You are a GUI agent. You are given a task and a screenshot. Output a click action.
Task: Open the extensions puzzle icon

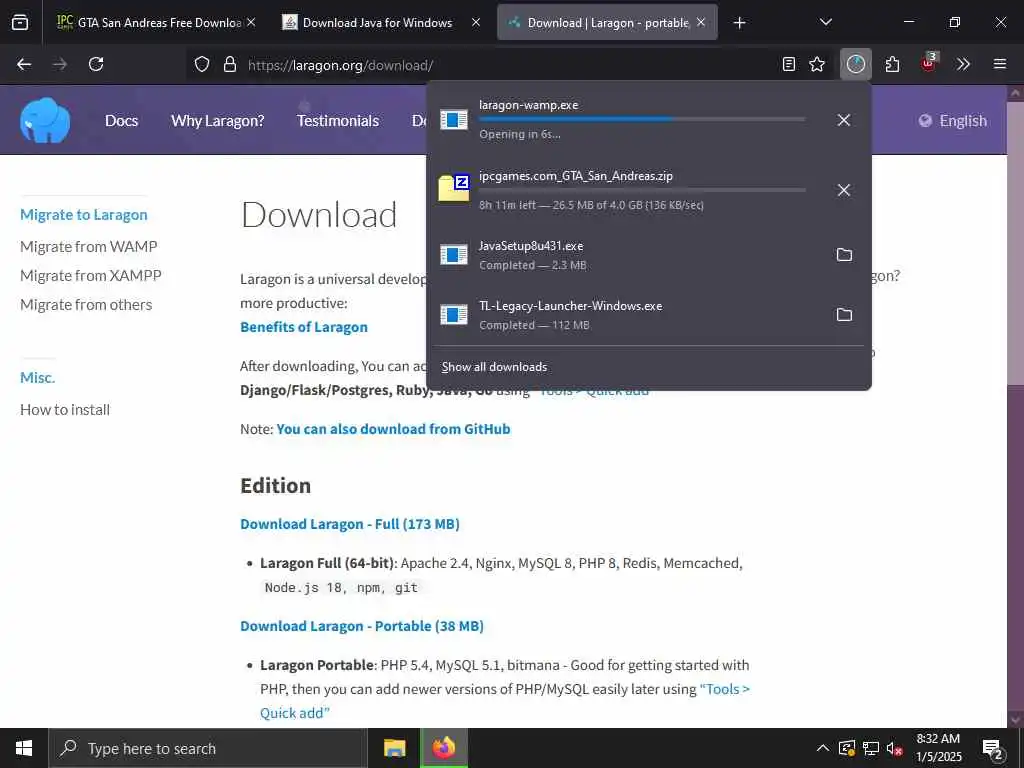pyautogui.click(x=892, y=64)
